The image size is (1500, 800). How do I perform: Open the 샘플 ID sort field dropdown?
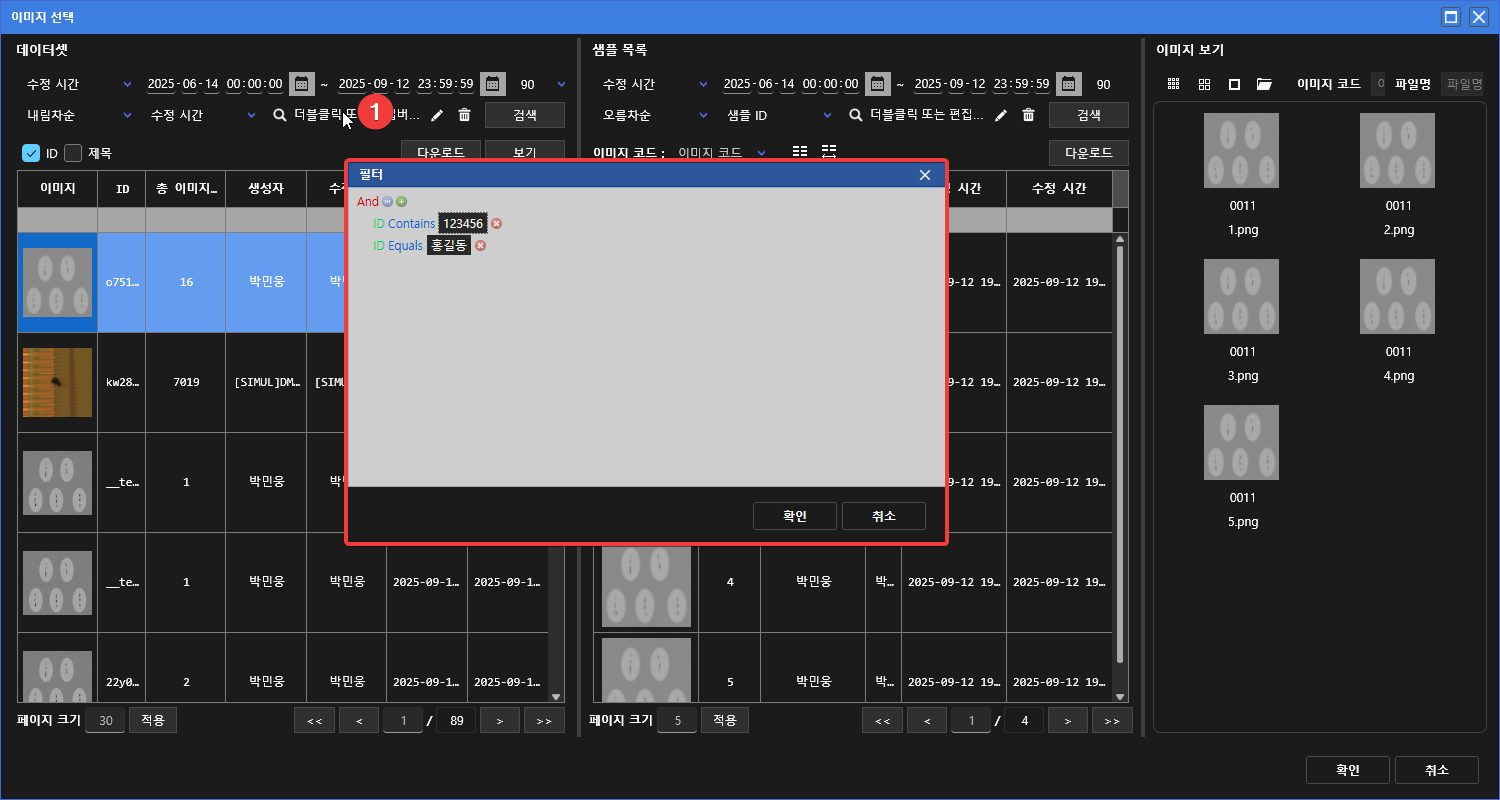[x=827, y=116]
